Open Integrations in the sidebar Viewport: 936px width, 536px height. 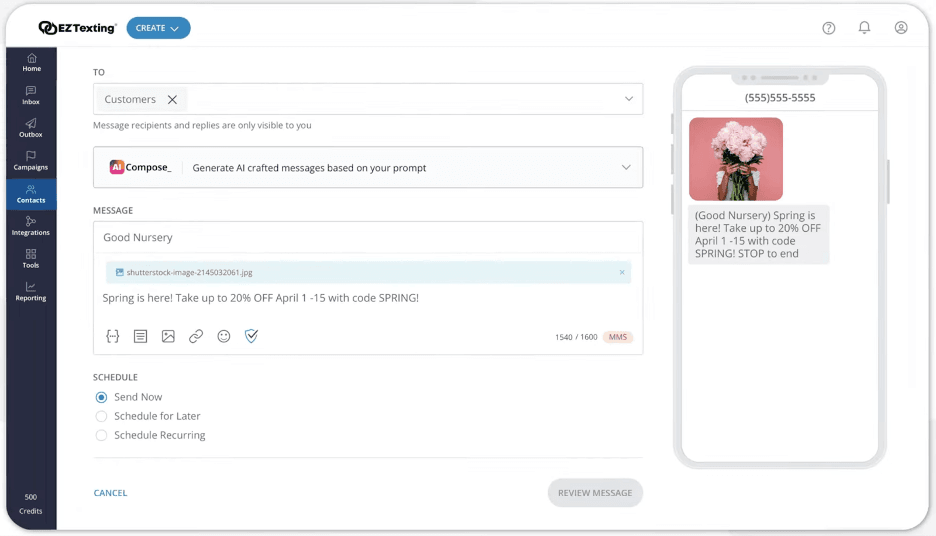pyautogui.click(x=31, y=226)
